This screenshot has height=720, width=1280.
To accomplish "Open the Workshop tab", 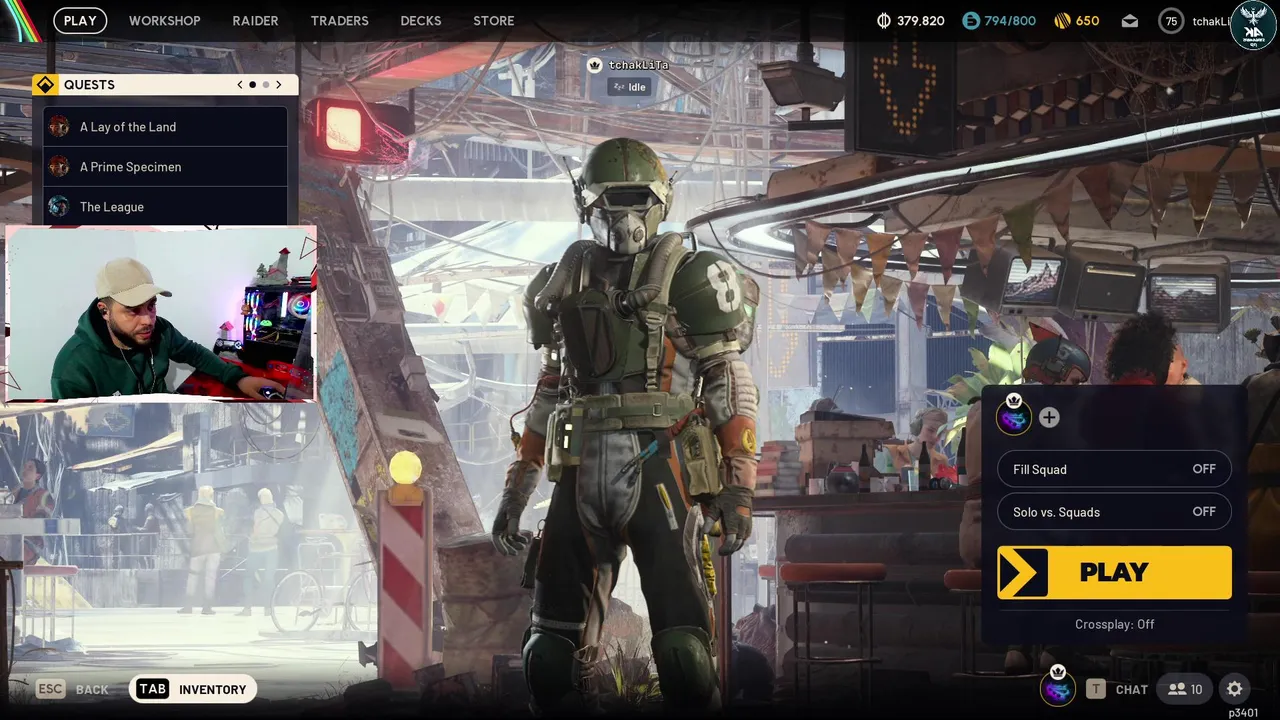I will tap(165, 20).
